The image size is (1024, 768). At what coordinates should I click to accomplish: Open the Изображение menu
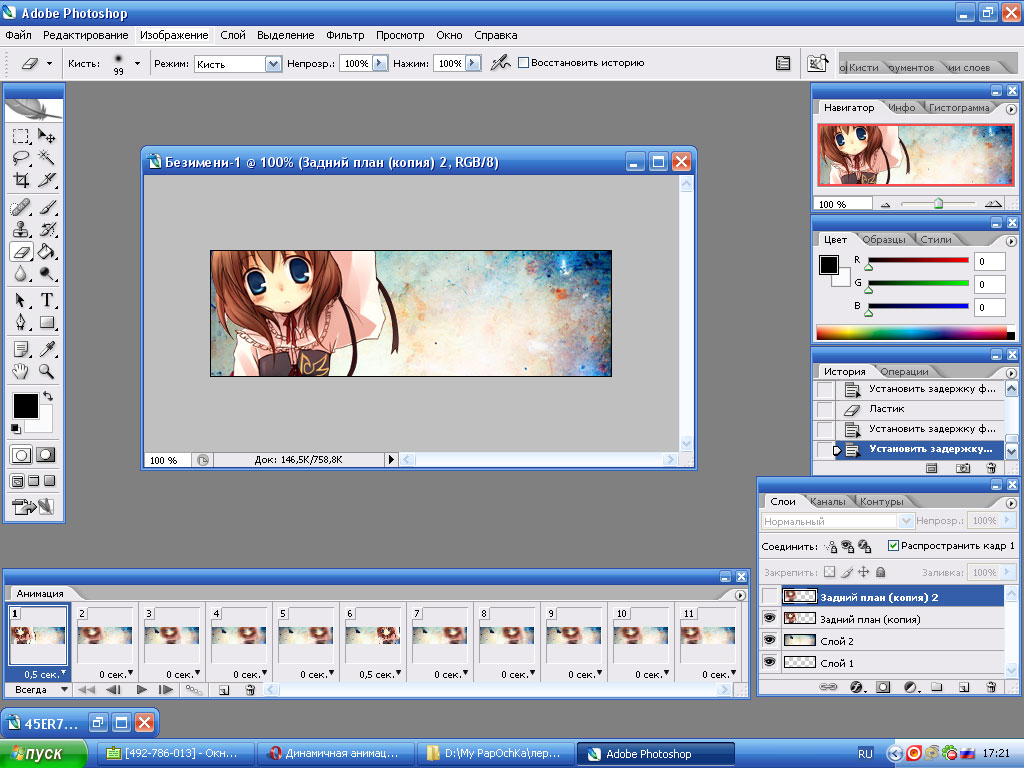(174, 35)
